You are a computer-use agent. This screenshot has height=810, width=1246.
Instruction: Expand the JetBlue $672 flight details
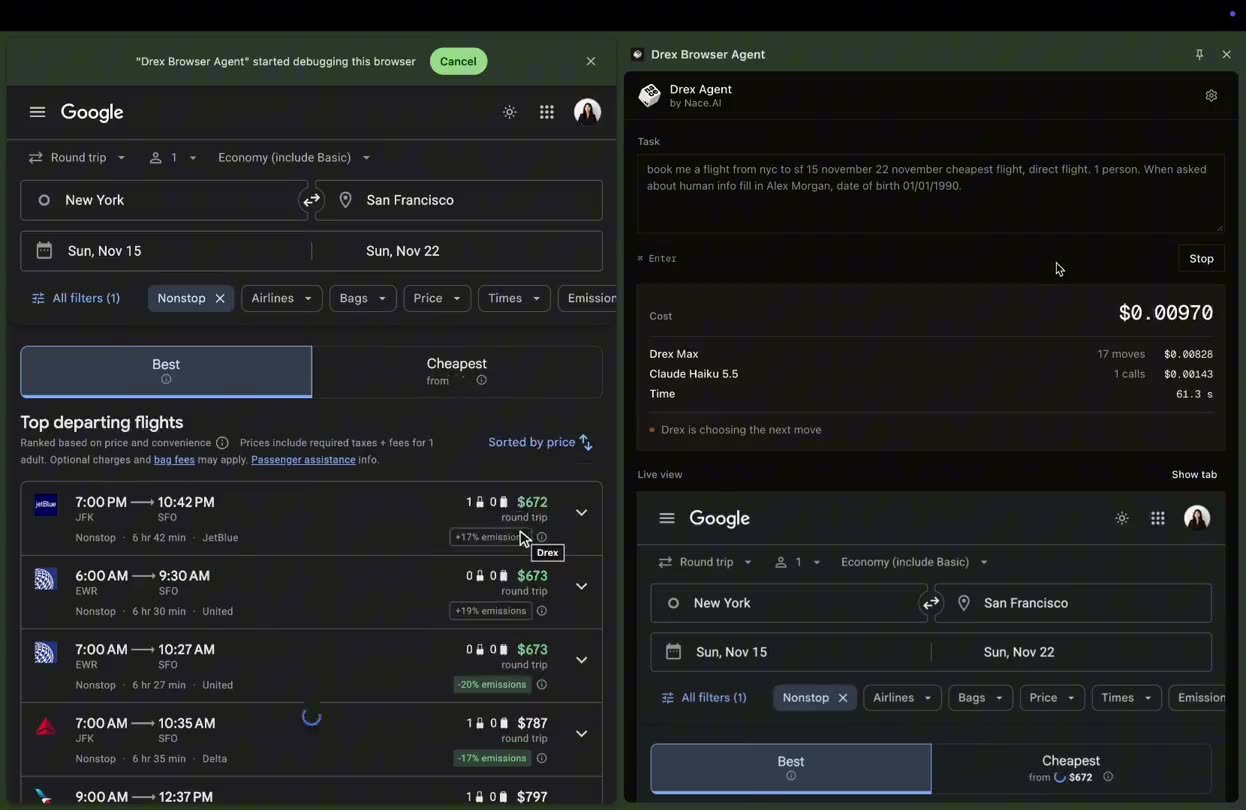point(581,513)
